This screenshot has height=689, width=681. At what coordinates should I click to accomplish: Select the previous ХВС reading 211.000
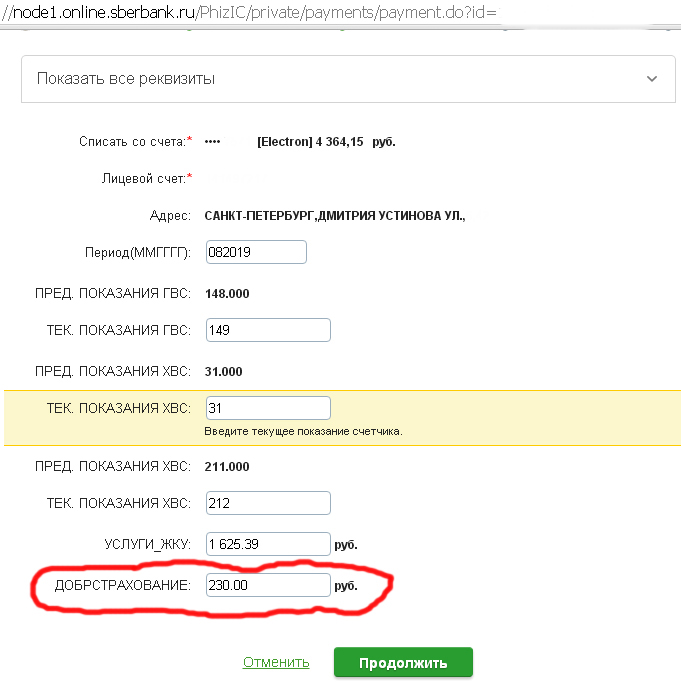(226, 466)
